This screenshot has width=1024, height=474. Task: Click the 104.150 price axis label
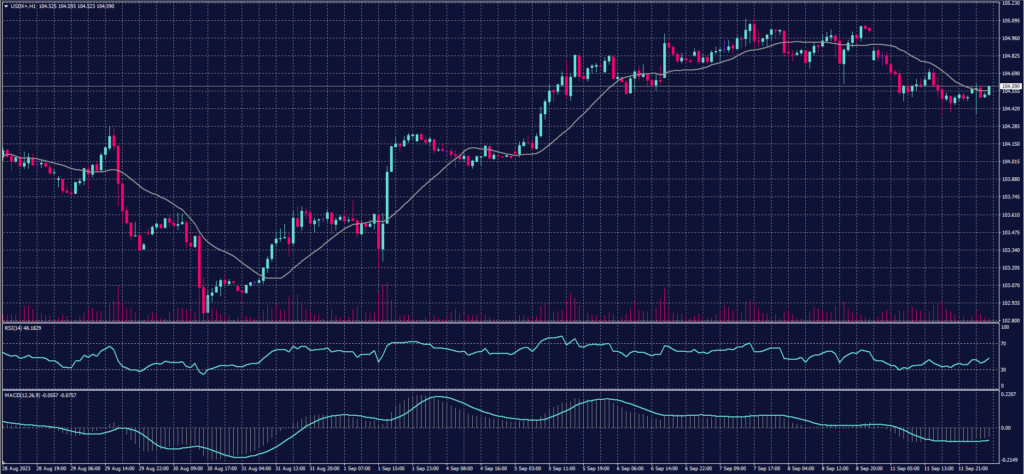pos(1010,144)
